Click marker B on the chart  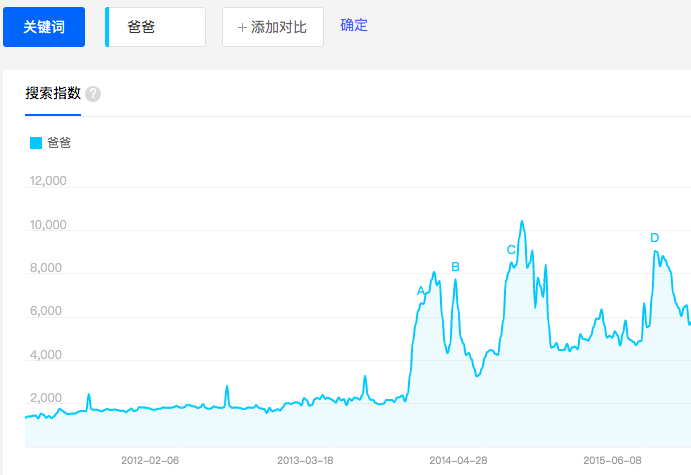[455, 267]
